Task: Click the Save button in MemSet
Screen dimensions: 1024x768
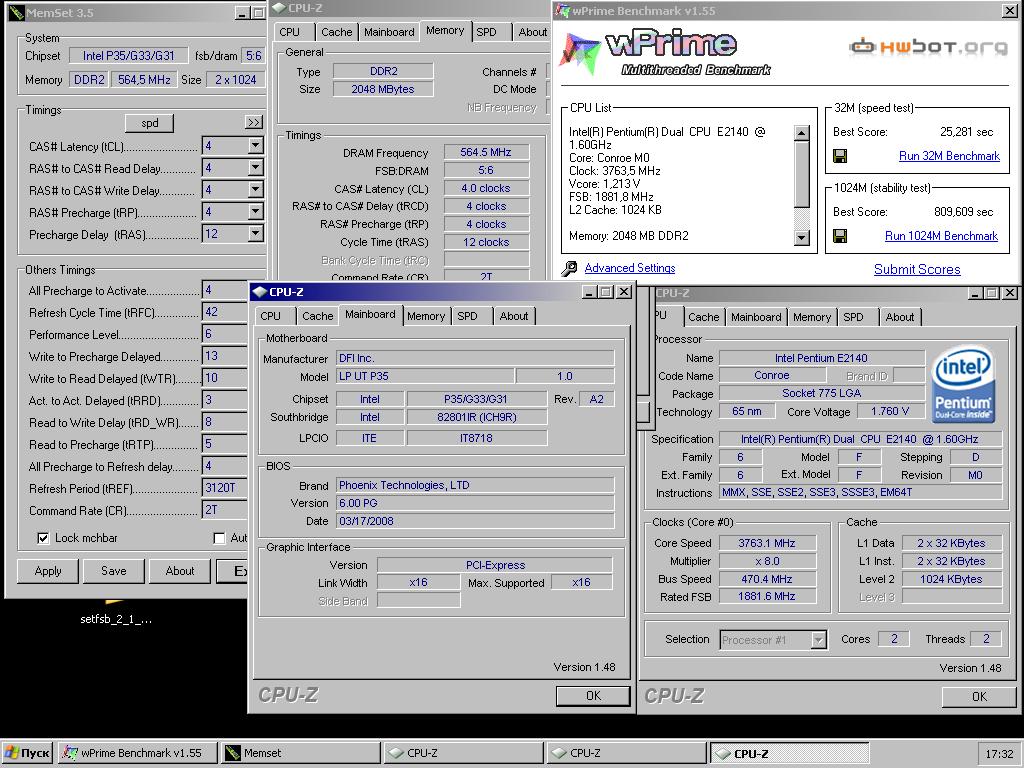Action: (x=114, y=571)
